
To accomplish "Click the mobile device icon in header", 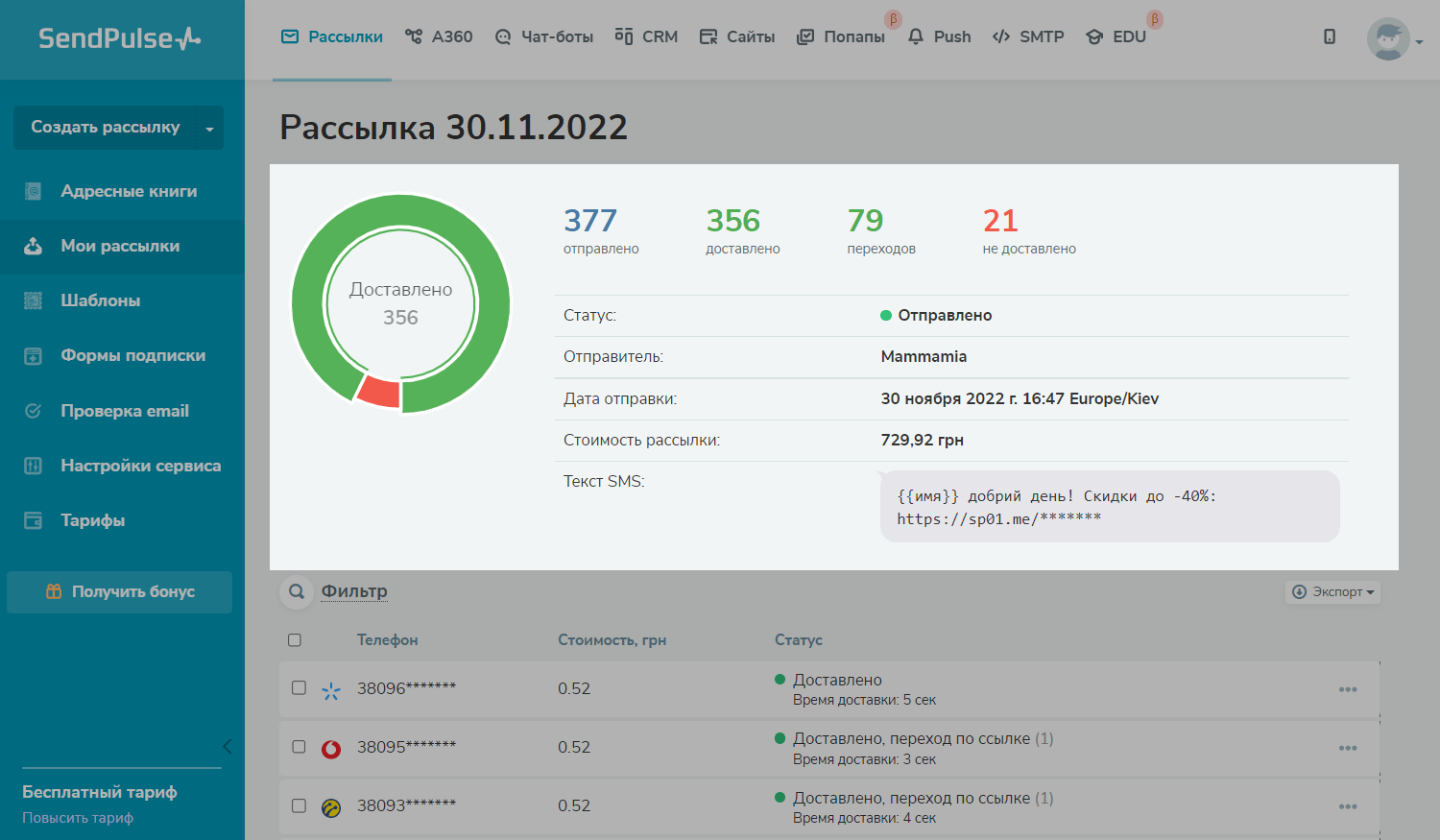I will 1329,36.
